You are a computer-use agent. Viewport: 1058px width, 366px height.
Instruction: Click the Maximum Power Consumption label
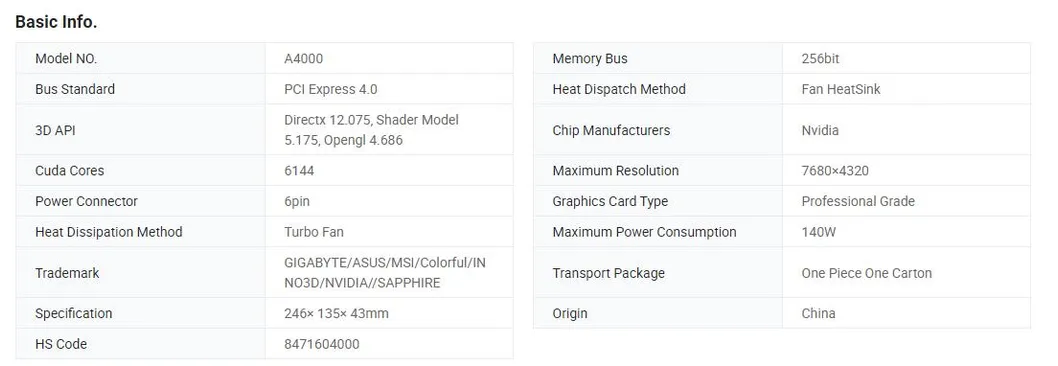pyautogui.click(x=644, y=232)
